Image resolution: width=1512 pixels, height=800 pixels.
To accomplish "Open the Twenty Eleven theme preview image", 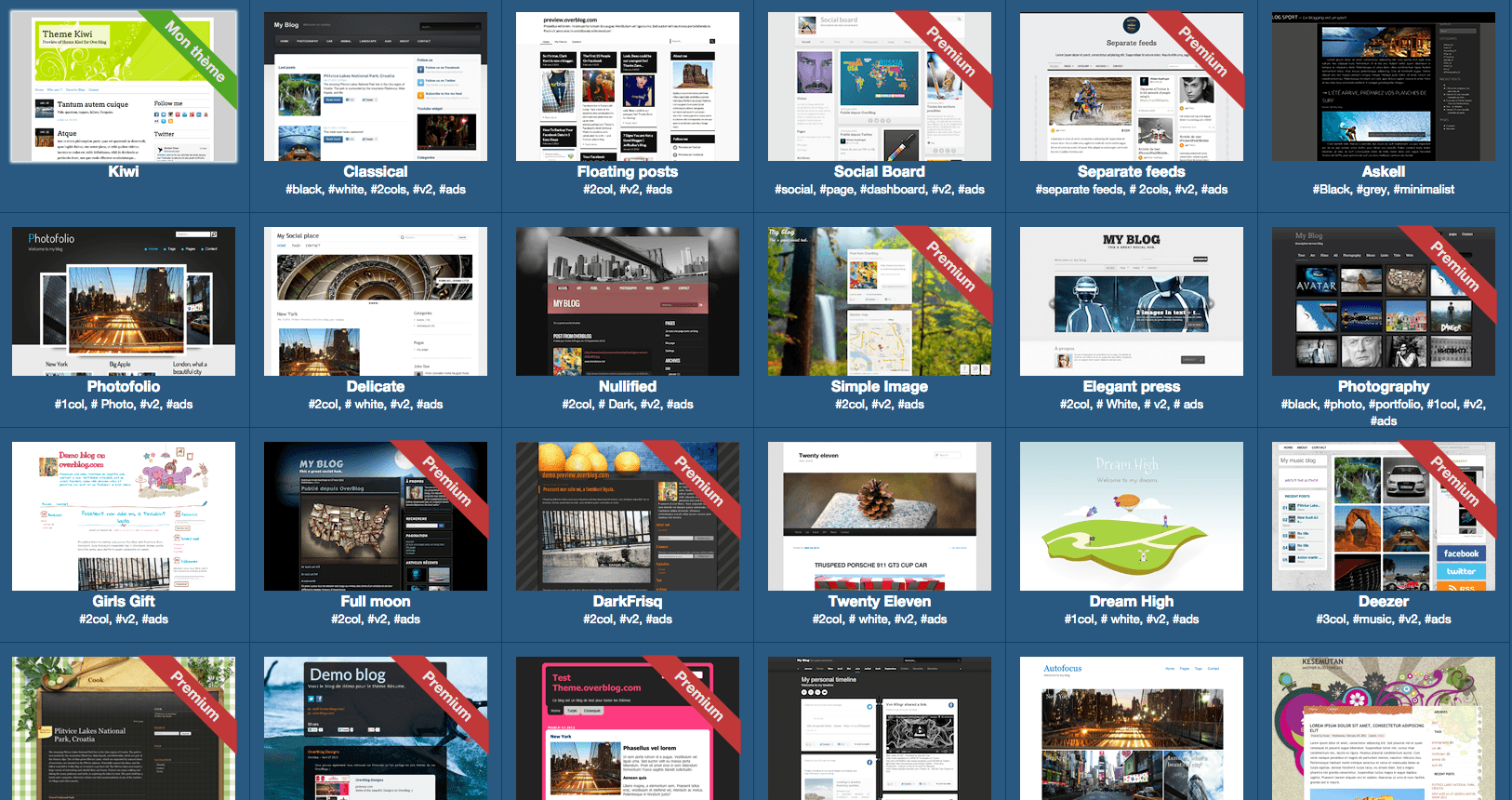I will tap(879, 516).
